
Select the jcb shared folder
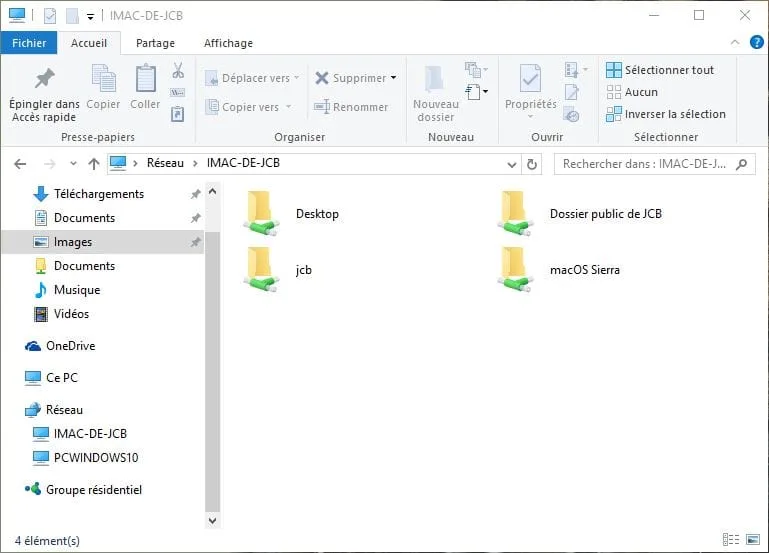(x=278, y=270)
